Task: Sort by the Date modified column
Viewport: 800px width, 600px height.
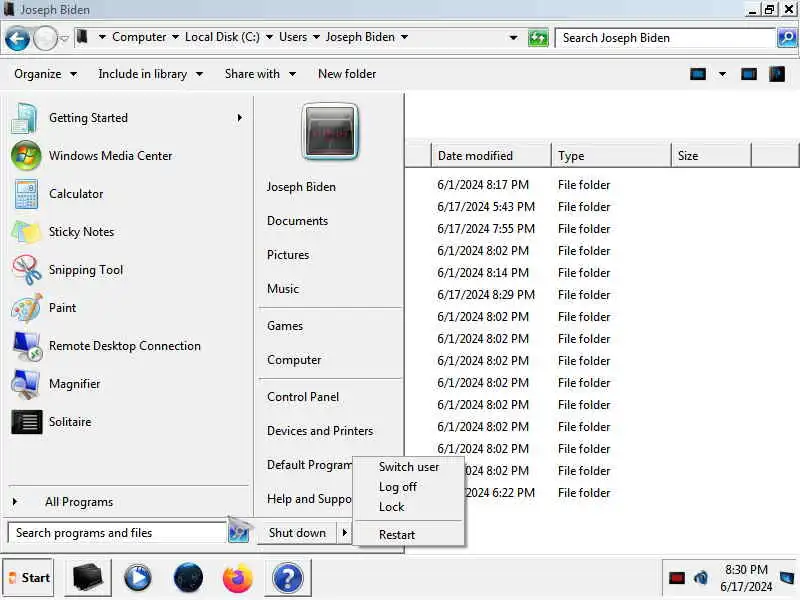Action: [x=491, y=156]
